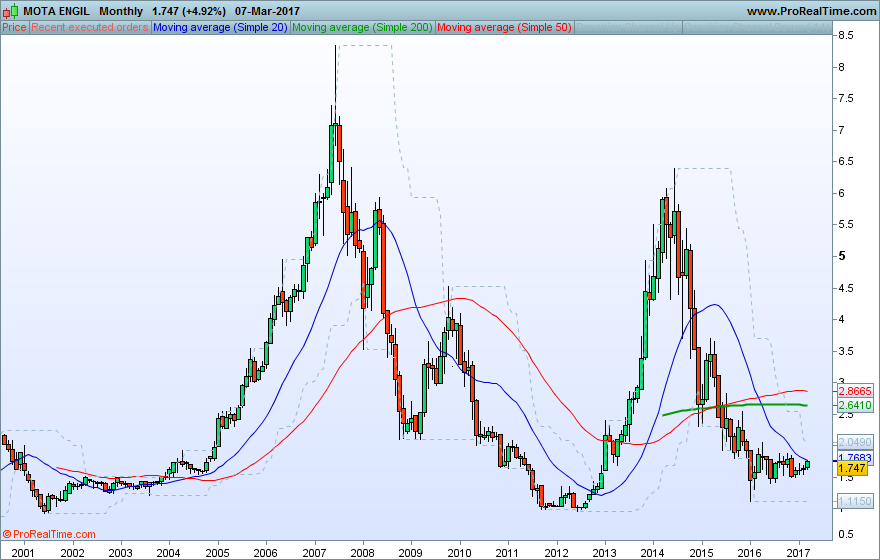Viewport: 880px width, 560px height.
Task: Click the 2002 label on the time axis
Action: tap(72, 553)
